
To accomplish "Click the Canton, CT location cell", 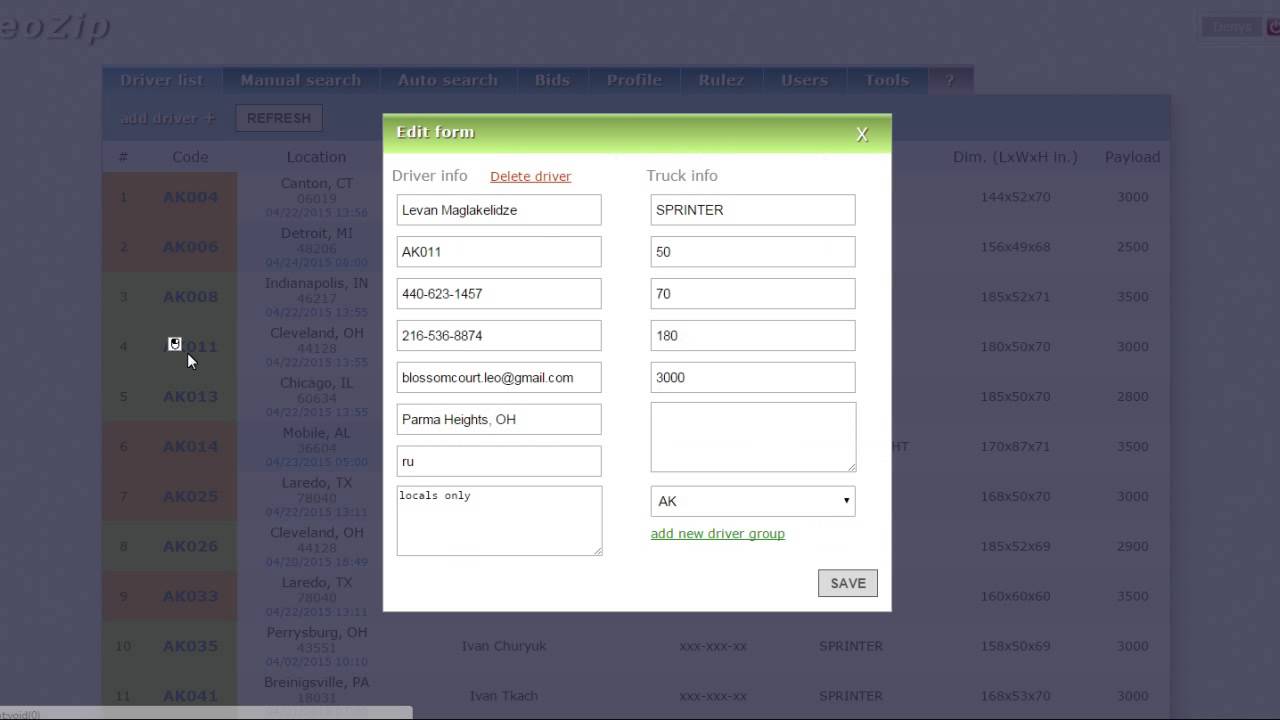I will [x=316, y=197].
